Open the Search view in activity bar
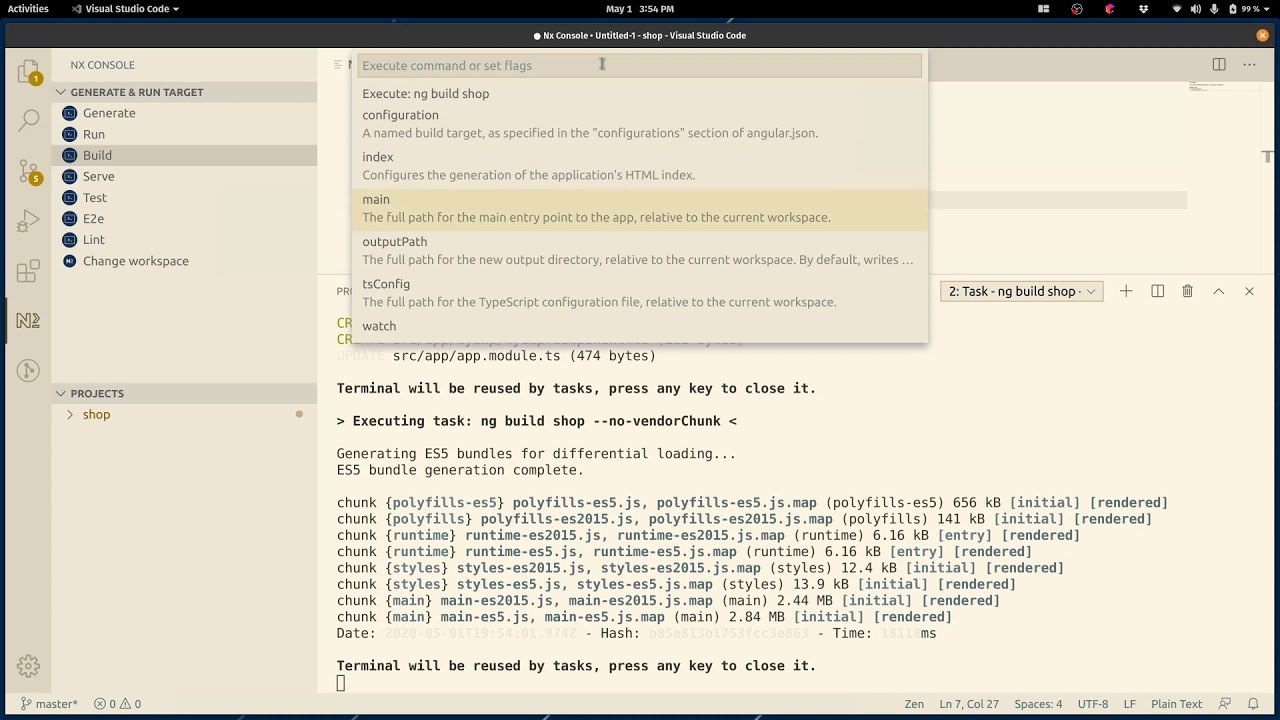This screenshot has height=720, width=1280. click(28, 121)
